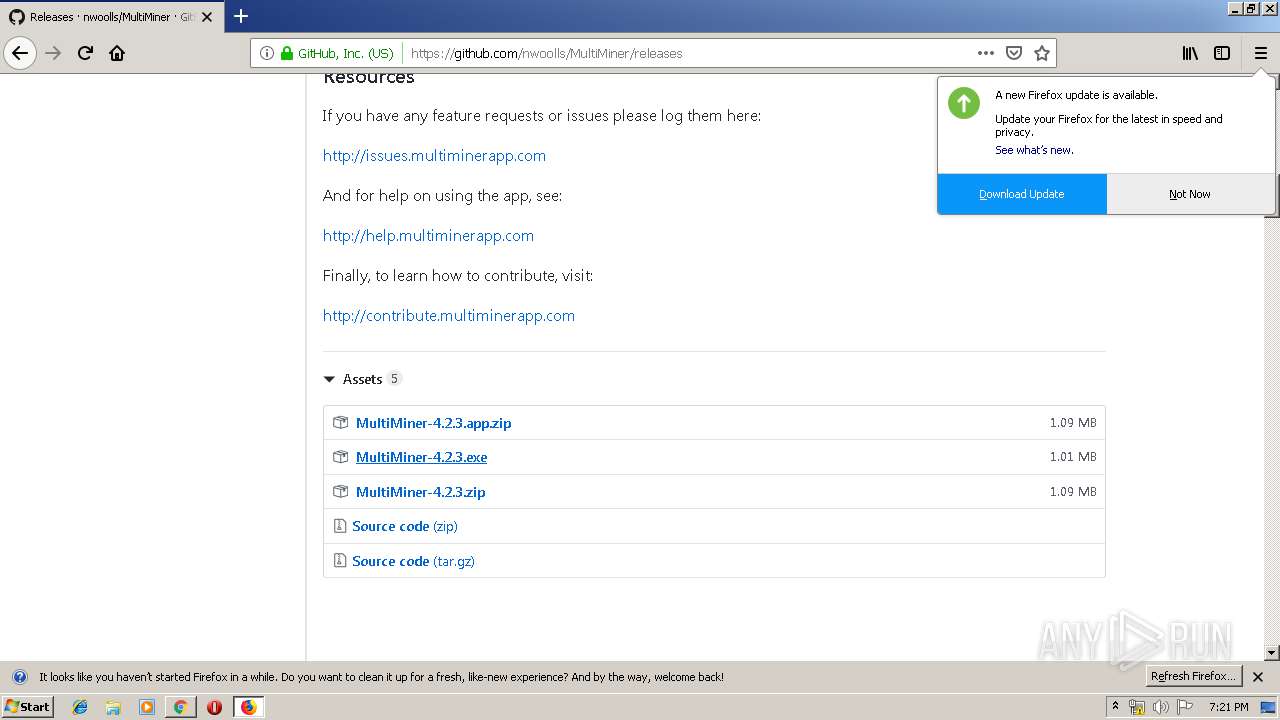Click the blue question mark info icon
1280x720 pixels.
click(x=19, y=677)
